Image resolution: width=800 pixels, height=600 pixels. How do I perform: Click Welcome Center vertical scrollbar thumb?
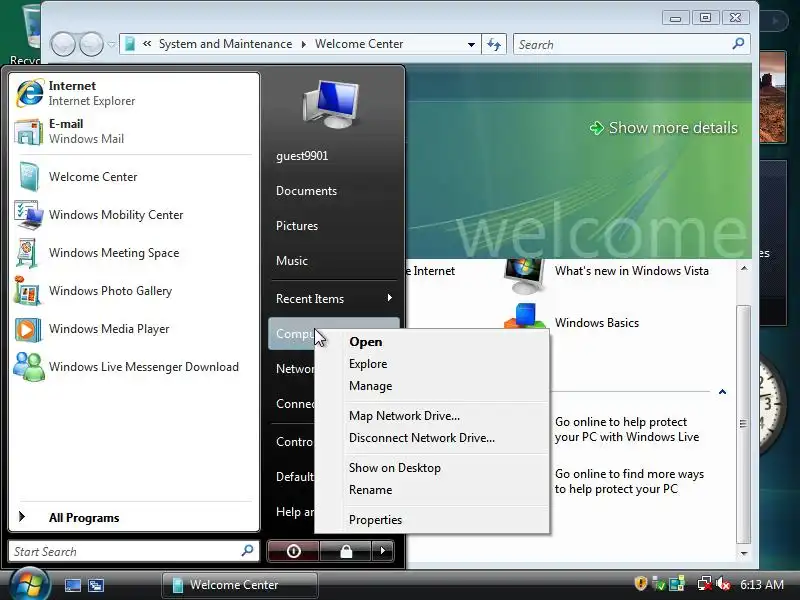(743, 423)
